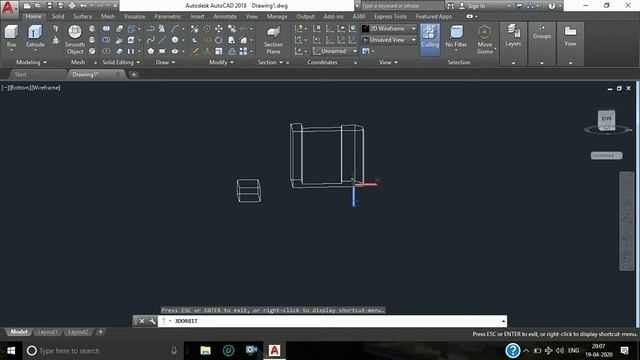The width and height of the screenshot is (640, 360).
Task: Click the World UCS globe icon
Action: click(x=352, y=29)
